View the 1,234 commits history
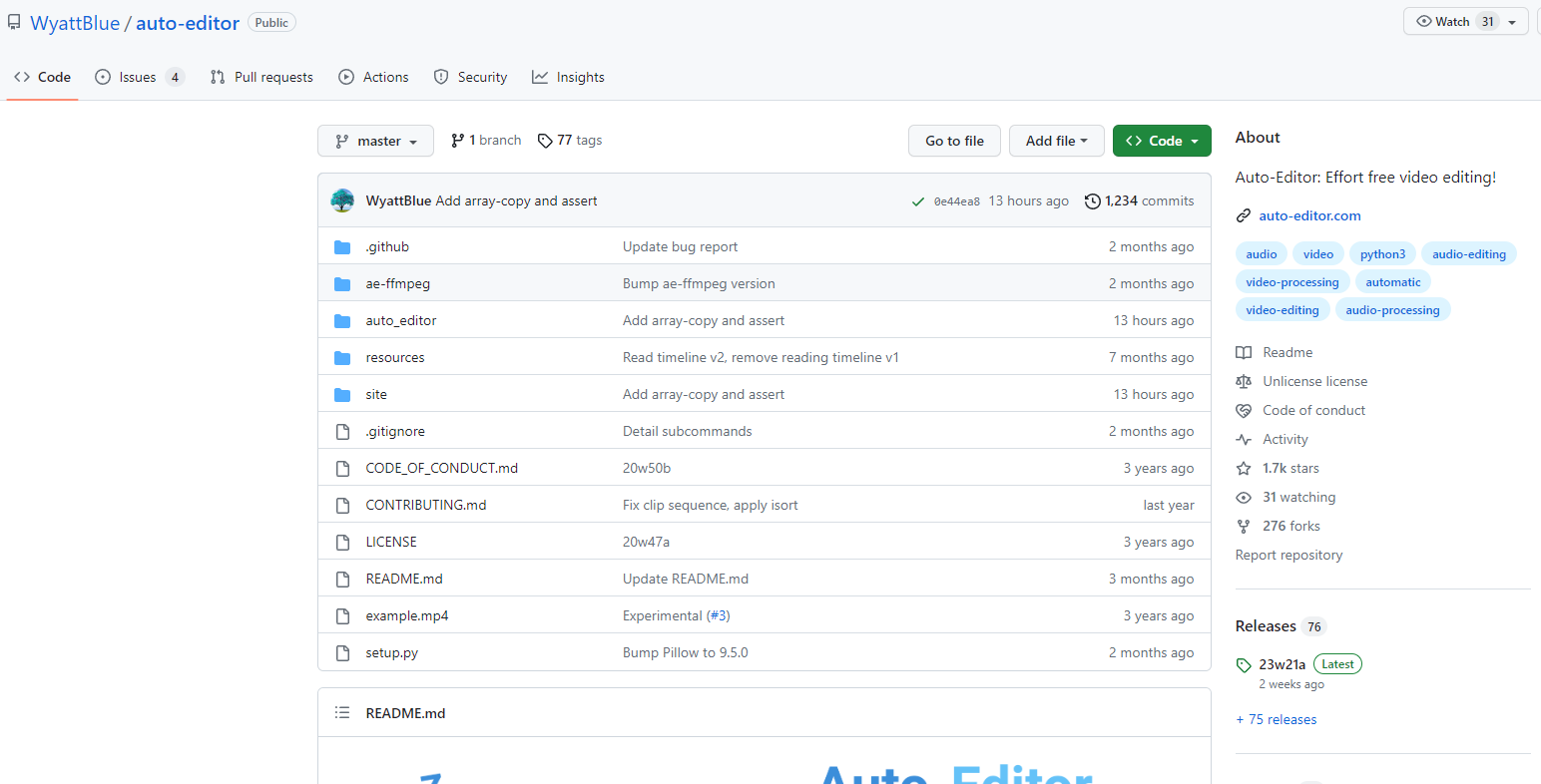Viewport: 1541px width, 784px height. tap(1139, 200)
